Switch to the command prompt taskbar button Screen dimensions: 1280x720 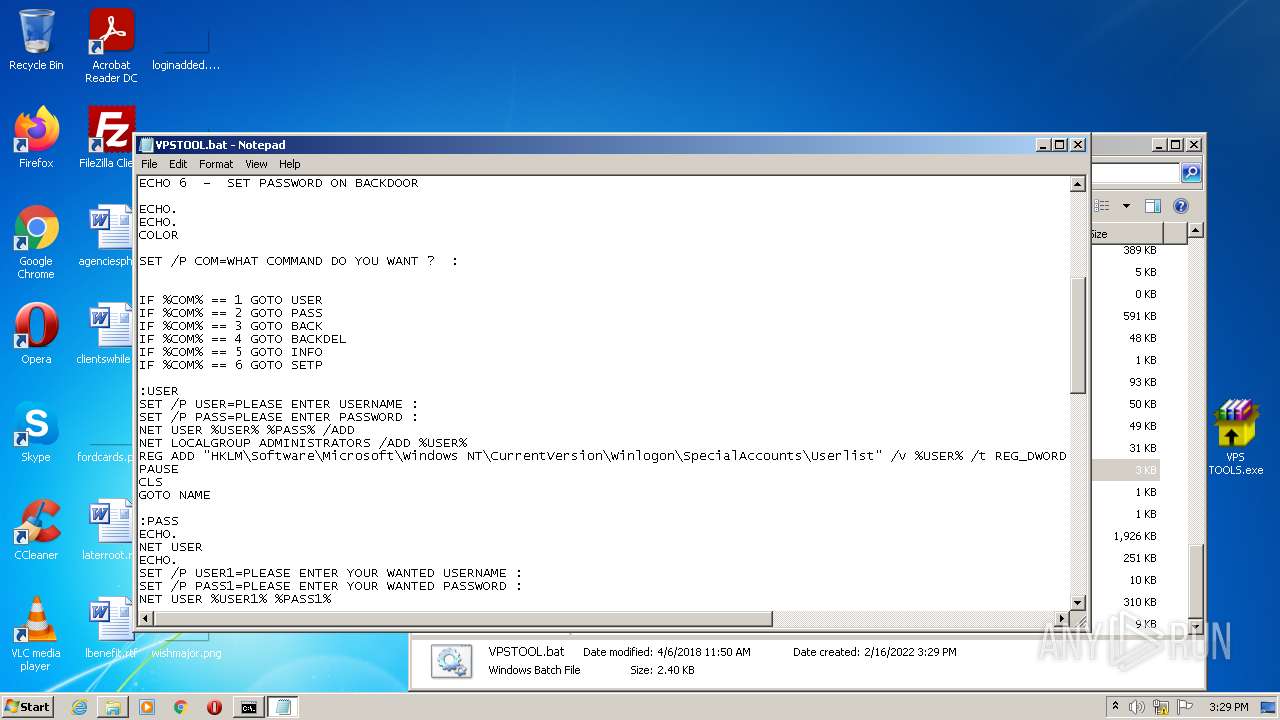pos(248,707)
